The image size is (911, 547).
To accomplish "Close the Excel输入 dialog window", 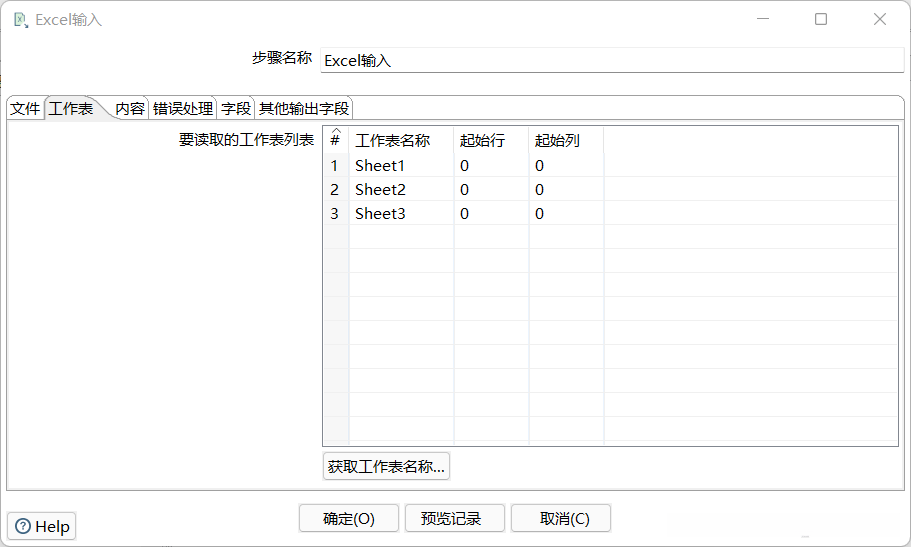I will coord(880,19).
